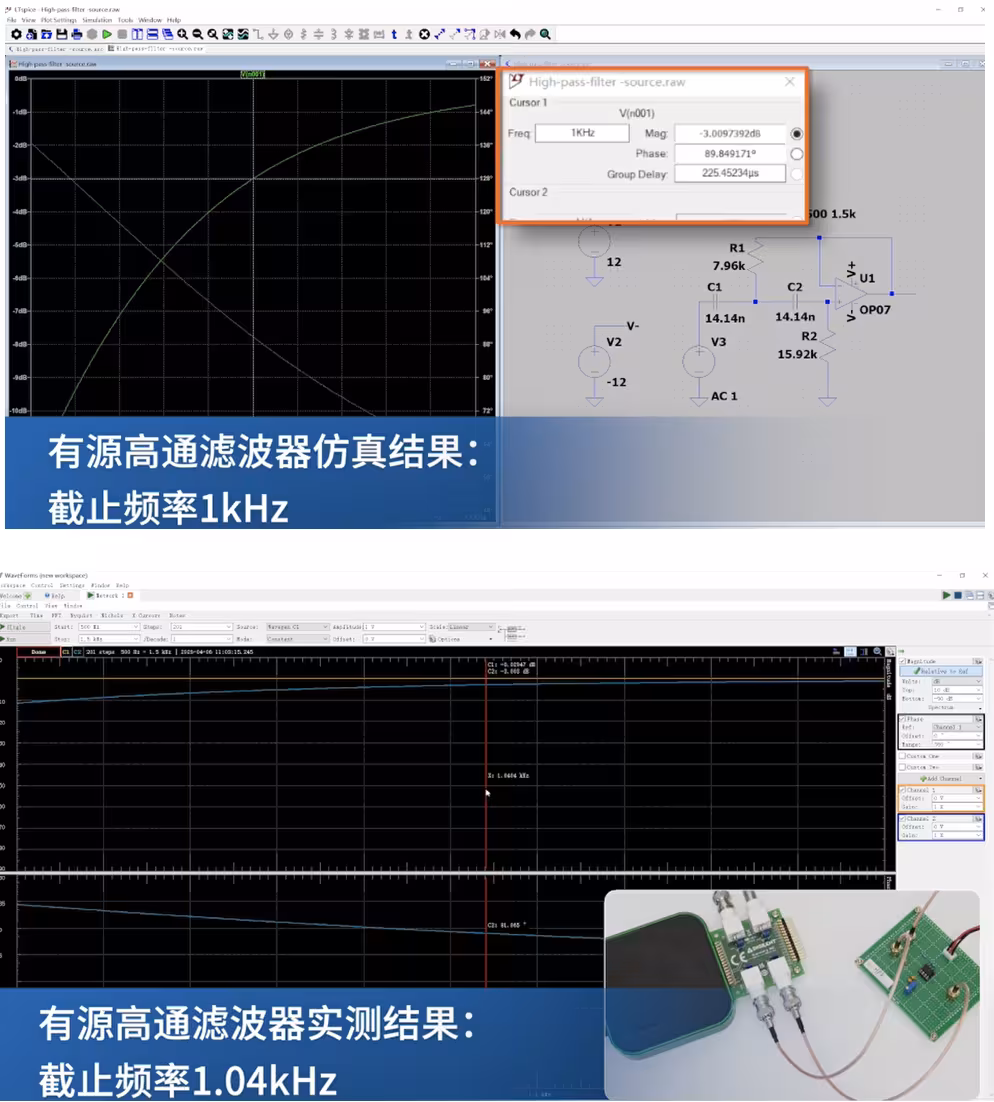Select the inductor component tool in LTspice toolbar
The height and width of the screenshot is (1102, 994).
[x=333, y=34]
